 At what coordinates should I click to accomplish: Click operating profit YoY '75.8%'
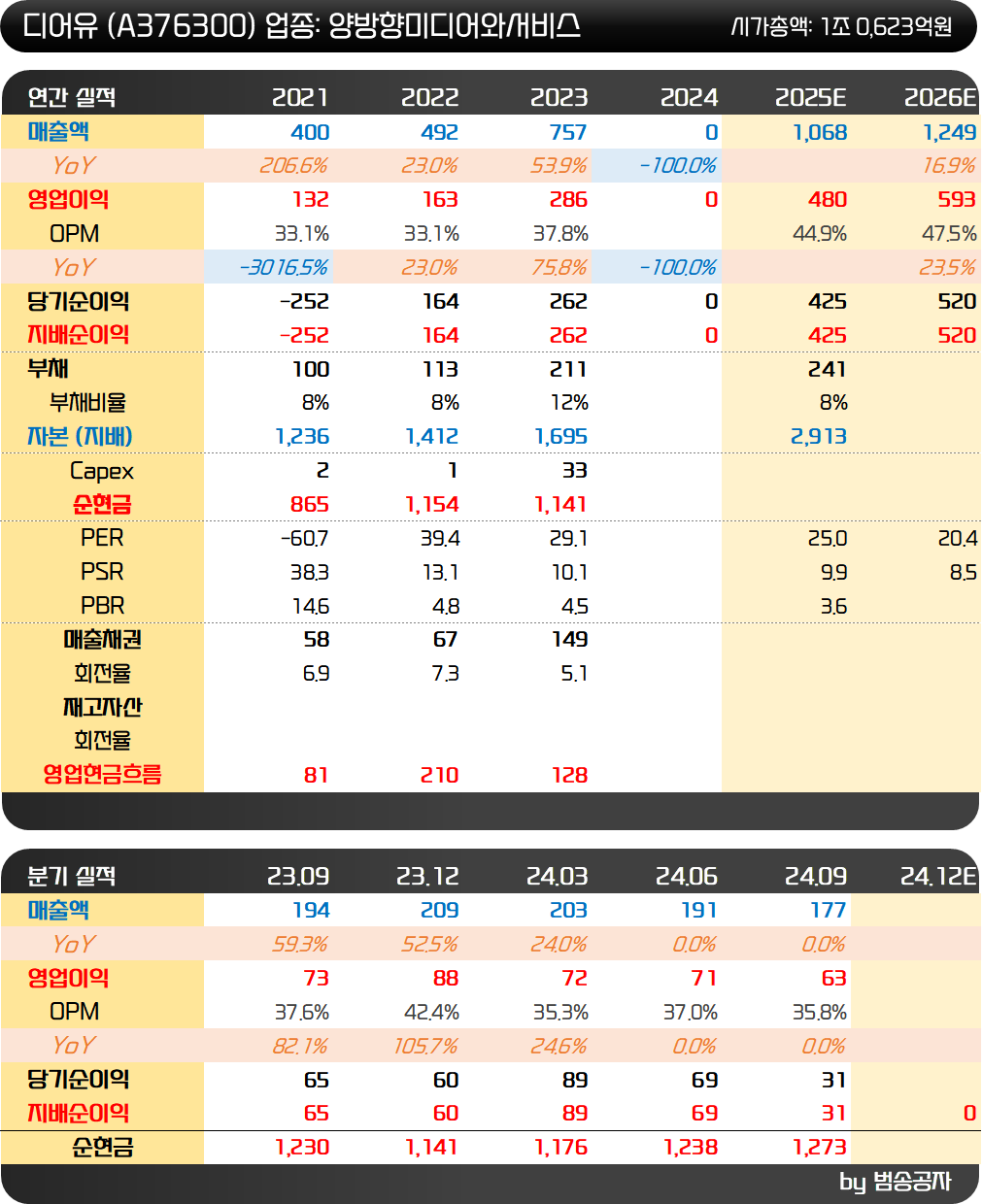point(559,267)
